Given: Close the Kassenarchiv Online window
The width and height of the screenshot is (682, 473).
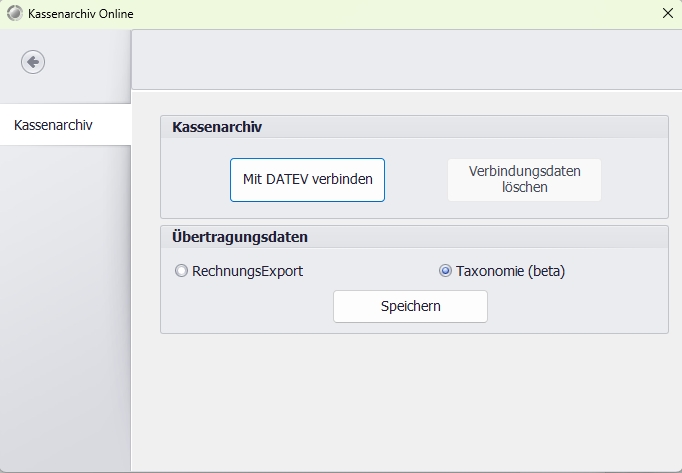Looking at the screenshot, I should 667,14.
